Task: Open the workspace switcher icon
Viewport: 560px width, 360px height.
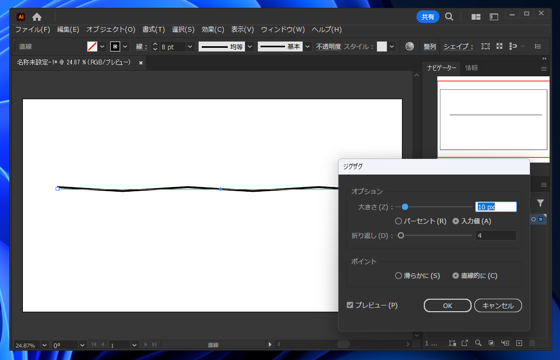Action: (494, 17)
